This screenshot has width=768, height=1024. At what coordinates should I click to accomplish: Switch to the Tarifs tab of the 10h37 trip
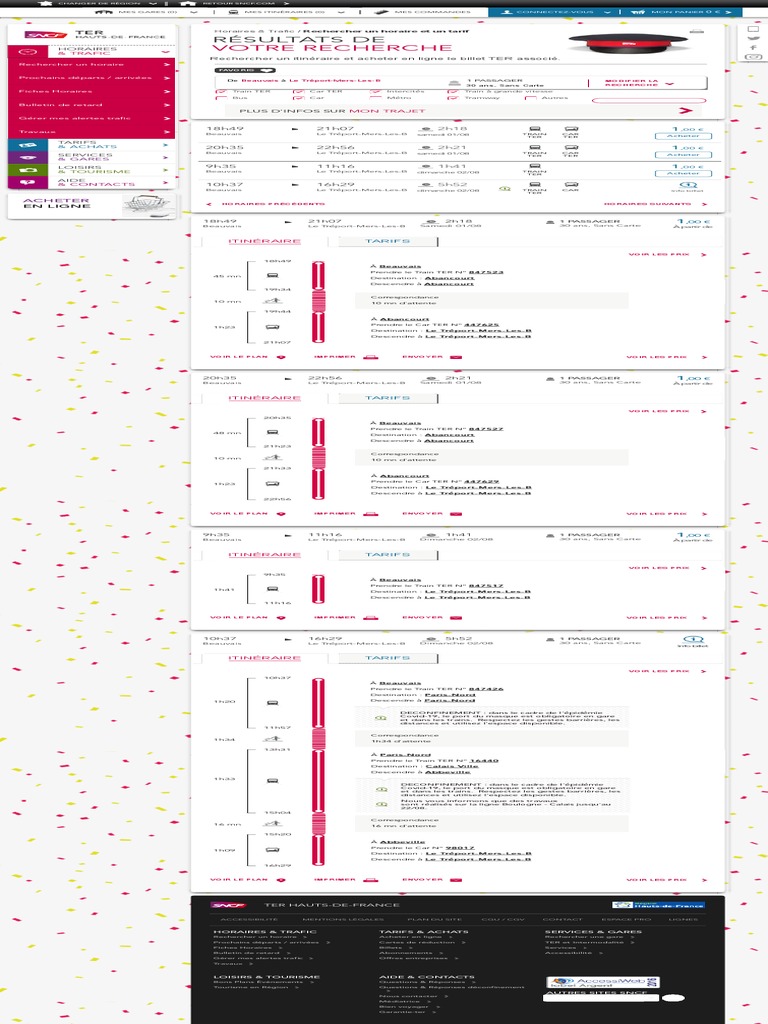(x=388, y=658)
